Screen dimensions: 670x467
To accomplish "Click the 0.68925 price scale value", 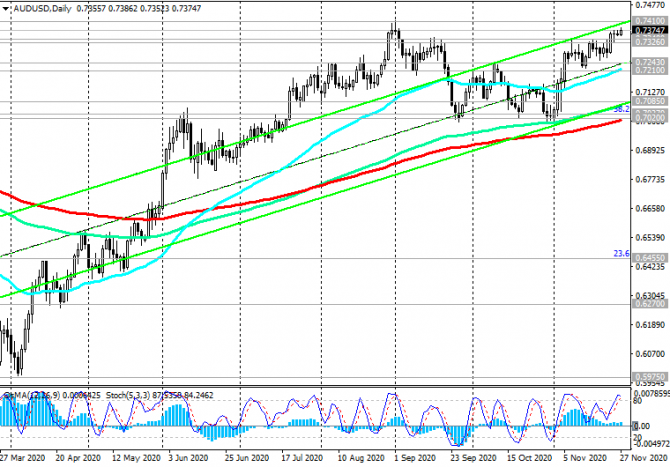I will (650, 150).
